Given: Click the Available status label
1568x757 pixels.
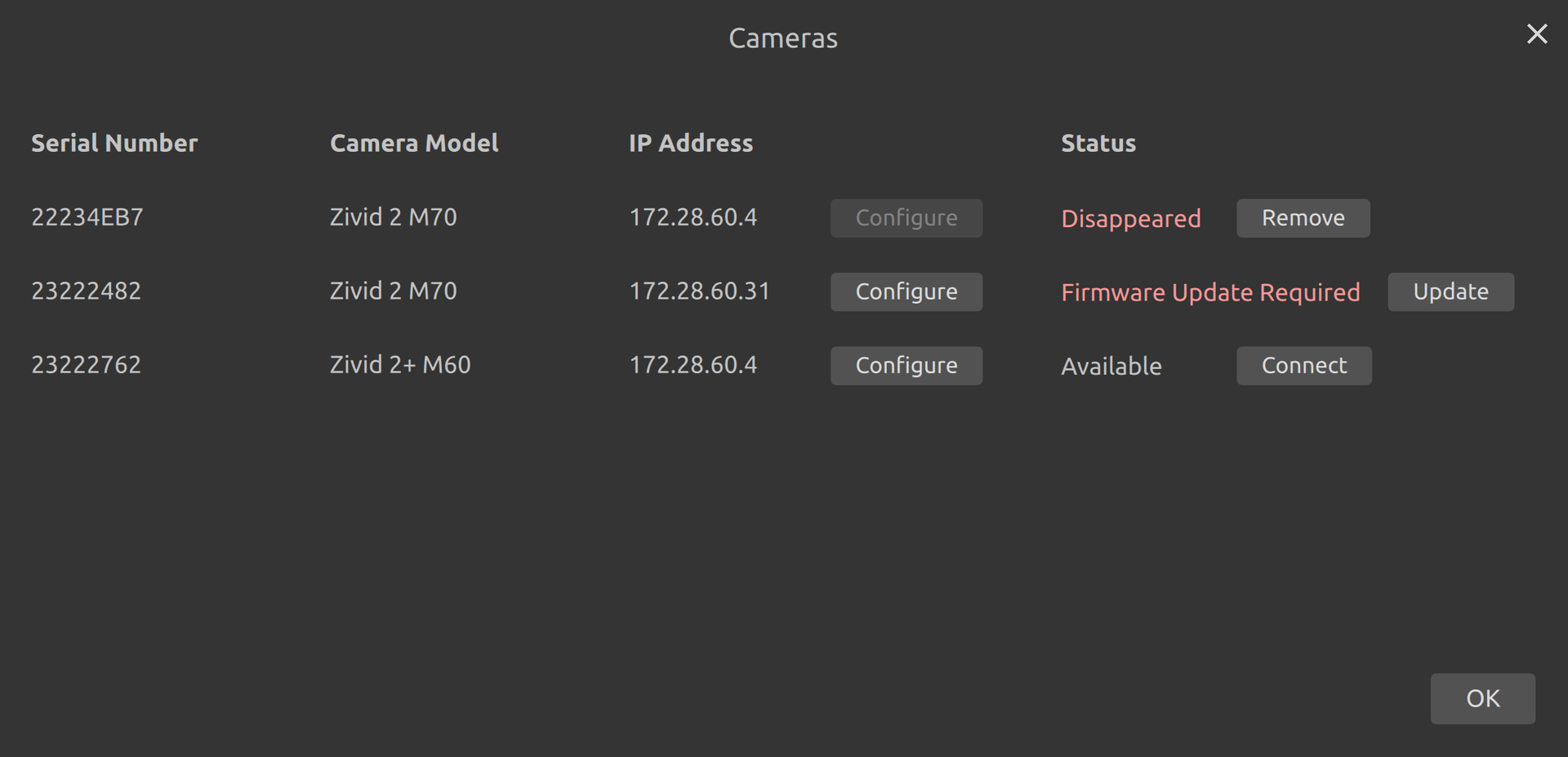Looking at the screenshot, I should coord(1111,366).
